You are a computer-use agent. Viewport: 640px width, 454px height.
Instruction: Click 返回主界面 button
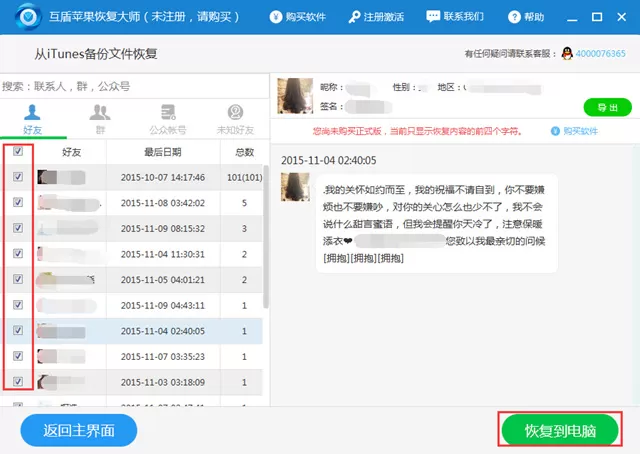pos(79,430)
